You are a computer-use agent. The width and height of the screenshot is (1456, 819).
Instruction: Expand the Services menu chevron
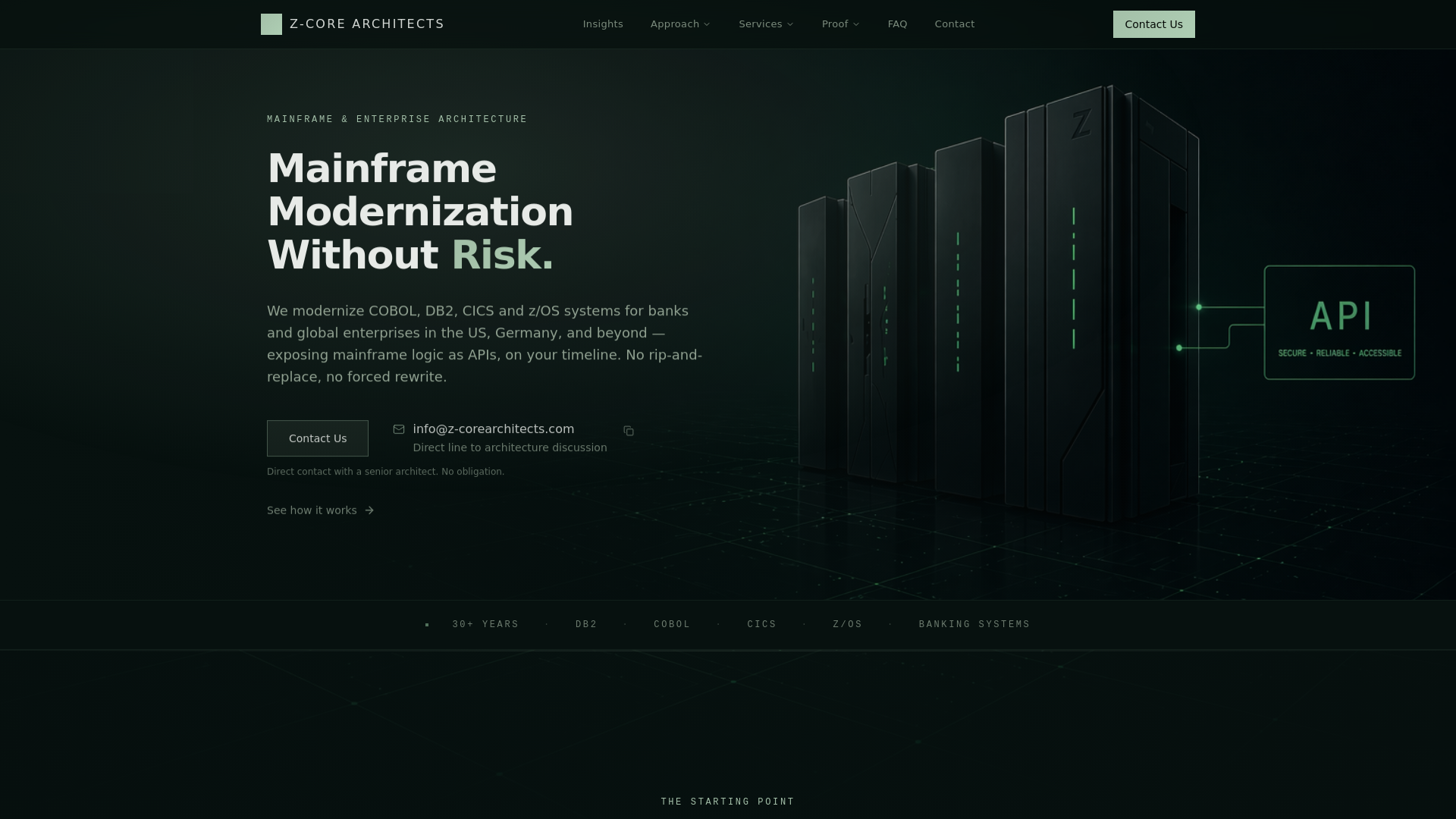(x=790, y=24)
